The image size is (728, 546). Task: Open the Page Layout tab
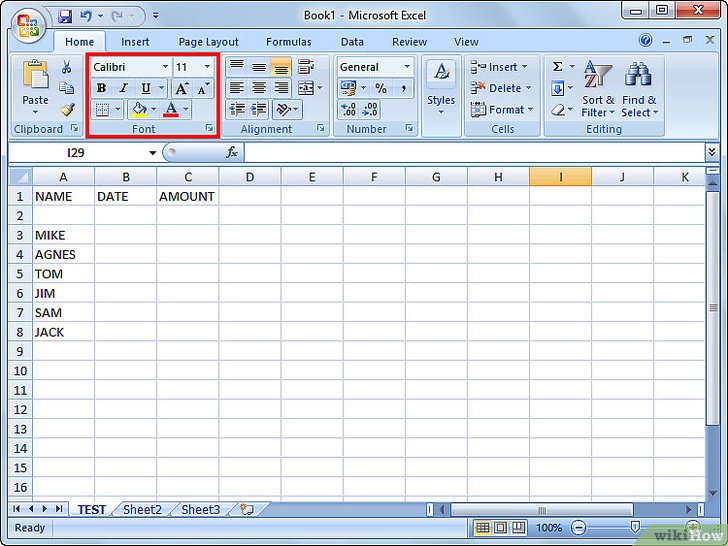[208, 42]
